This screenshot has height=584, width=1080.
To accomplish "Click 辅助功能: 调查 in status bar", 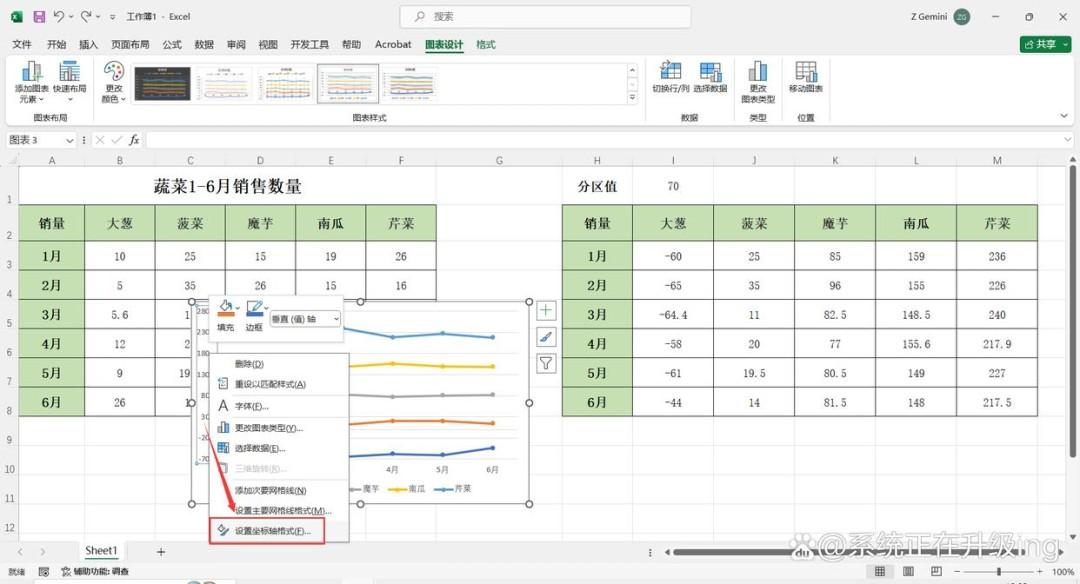I will (95, 572).
